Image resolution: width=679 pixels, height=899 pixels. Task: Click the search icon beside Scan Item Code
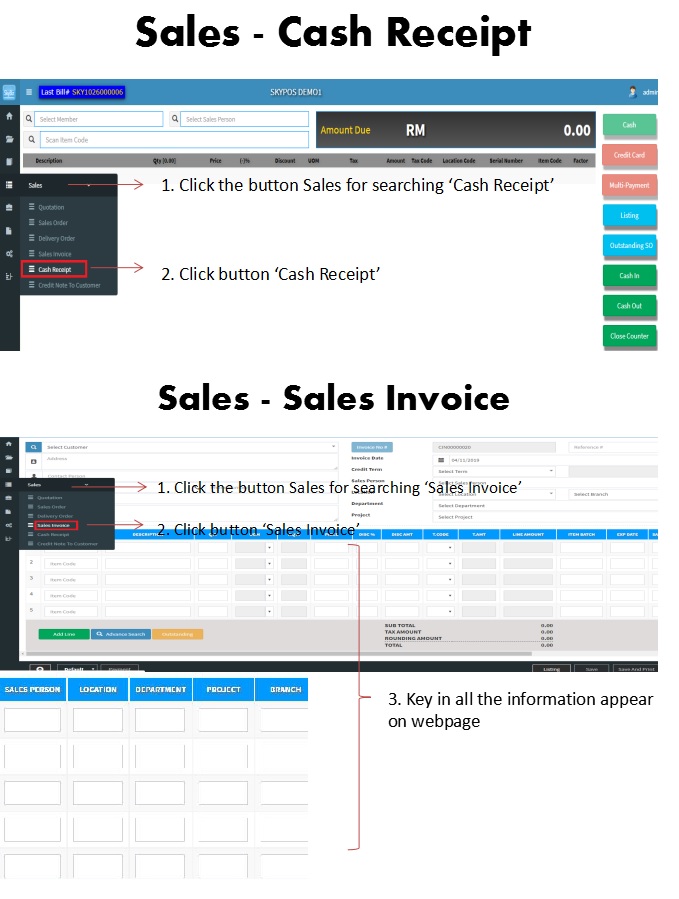32,140
